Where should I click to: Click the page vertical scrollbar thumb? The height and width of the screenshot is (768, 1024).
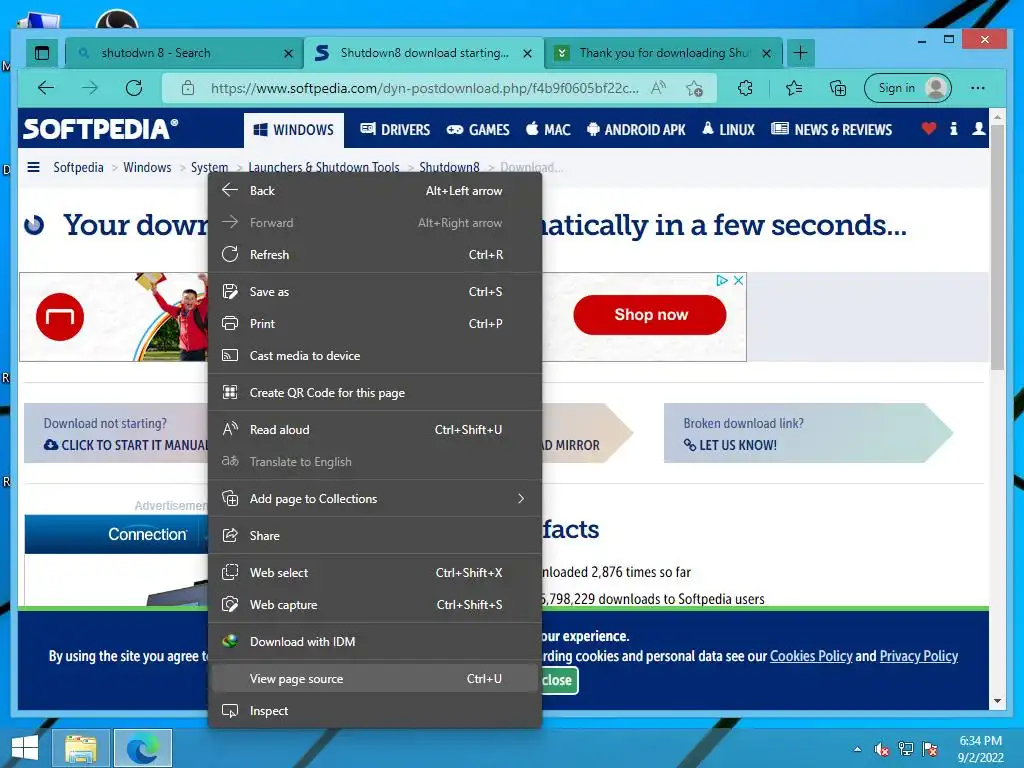point(997,247)
